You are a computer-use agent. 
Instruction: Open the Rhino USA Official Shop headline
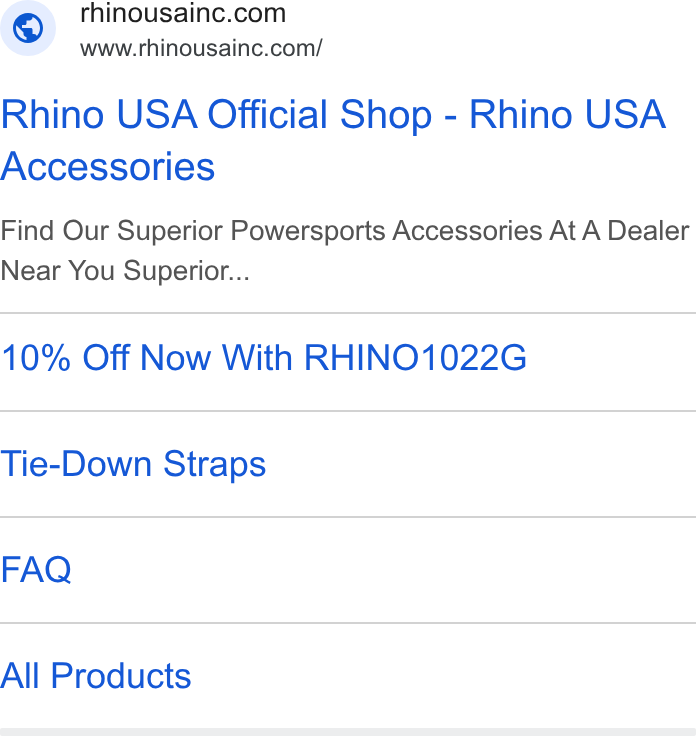pos(333,140)
